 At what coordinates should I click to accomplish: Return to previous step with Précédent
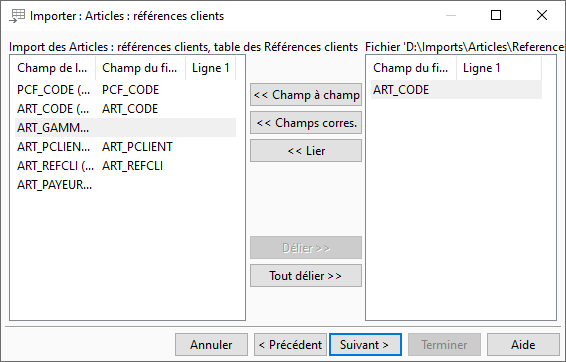(x=290, y=345)
